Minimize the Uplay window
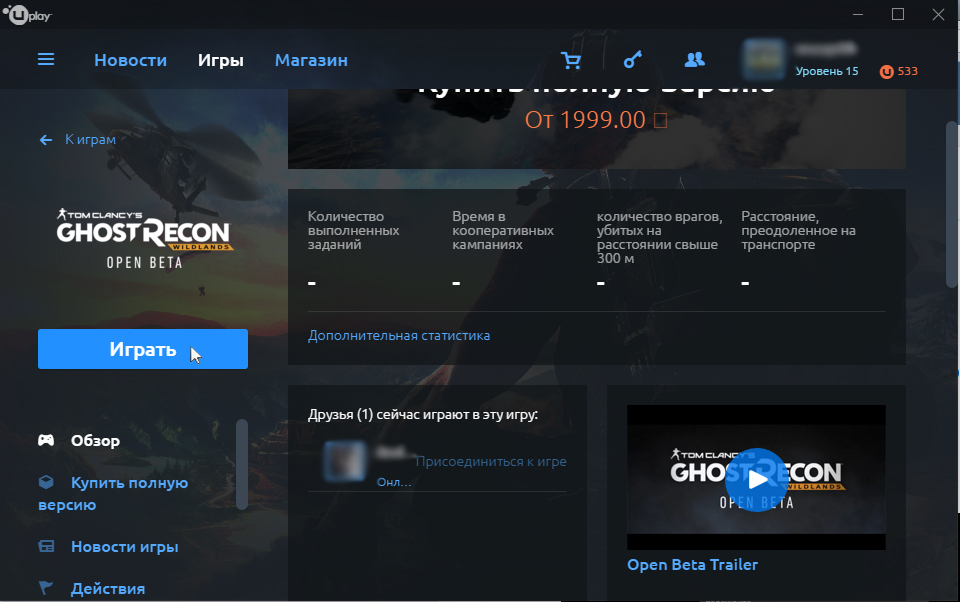Screen dimensions: 960x602 858,14
